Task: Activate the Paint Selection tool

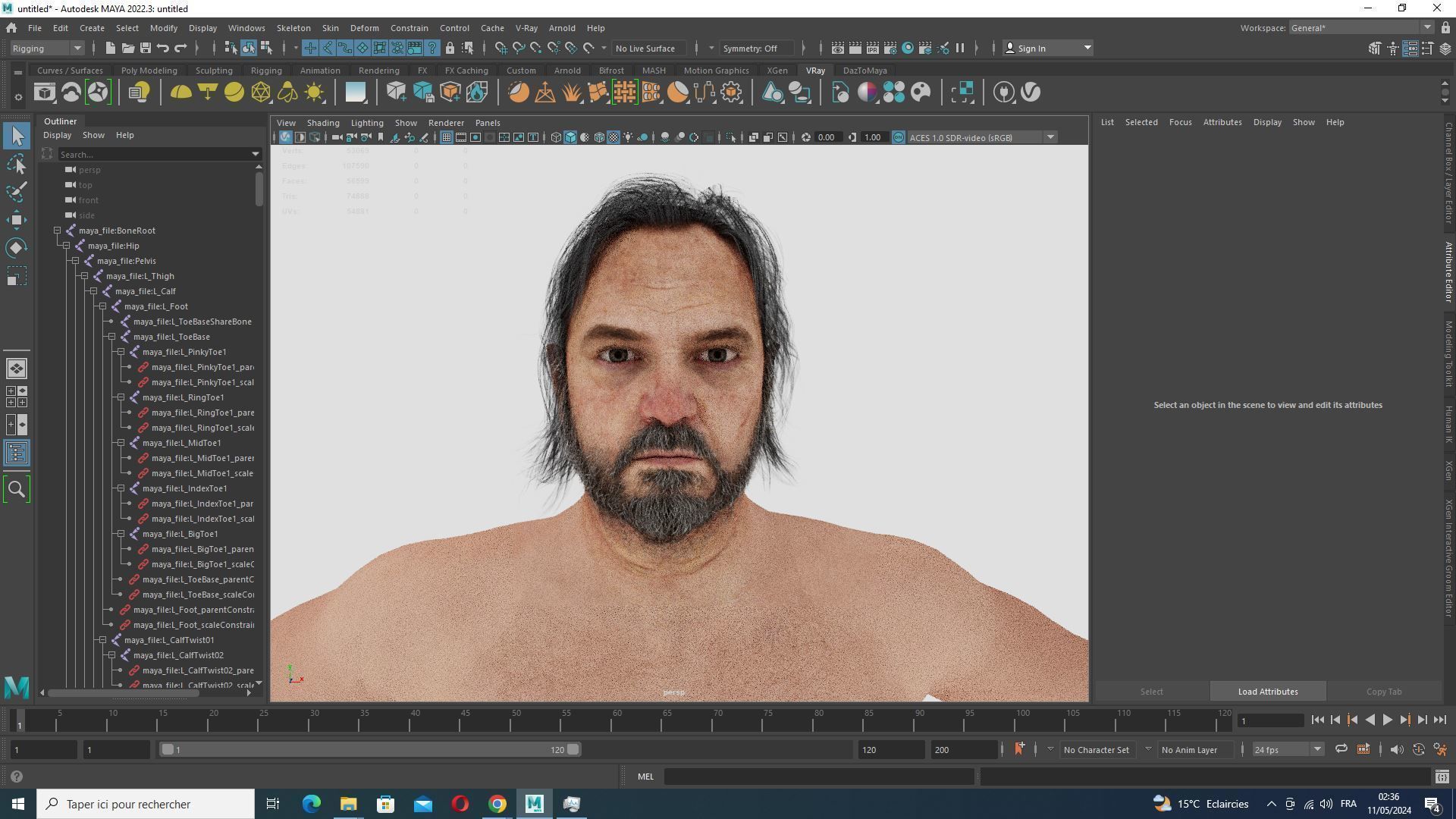Action: [17, 192]
